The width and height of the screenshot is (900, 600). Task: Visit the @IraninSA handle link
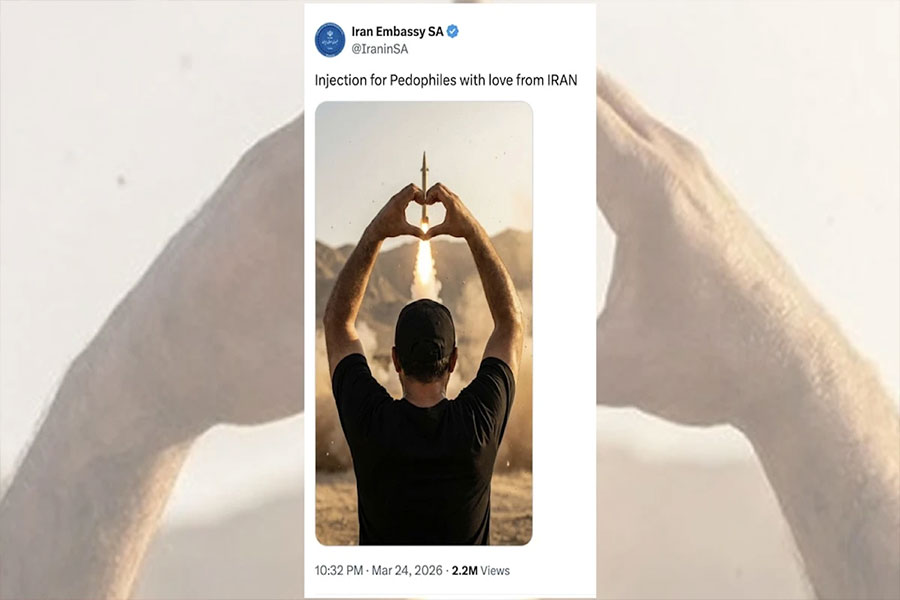[x=379, y=49]
